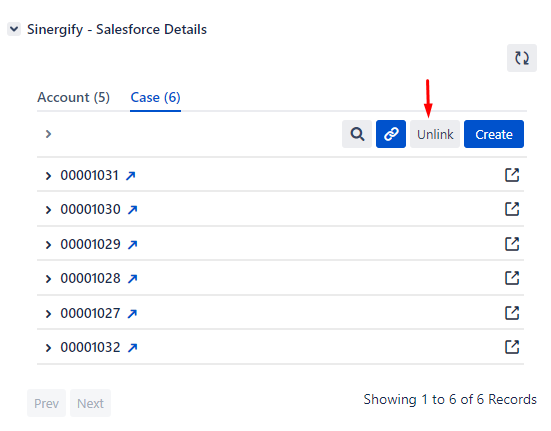Open popout icon for case 00001027
Viewport: 551px width, 431px height.
pyautogui.click(x=512, y=313)
